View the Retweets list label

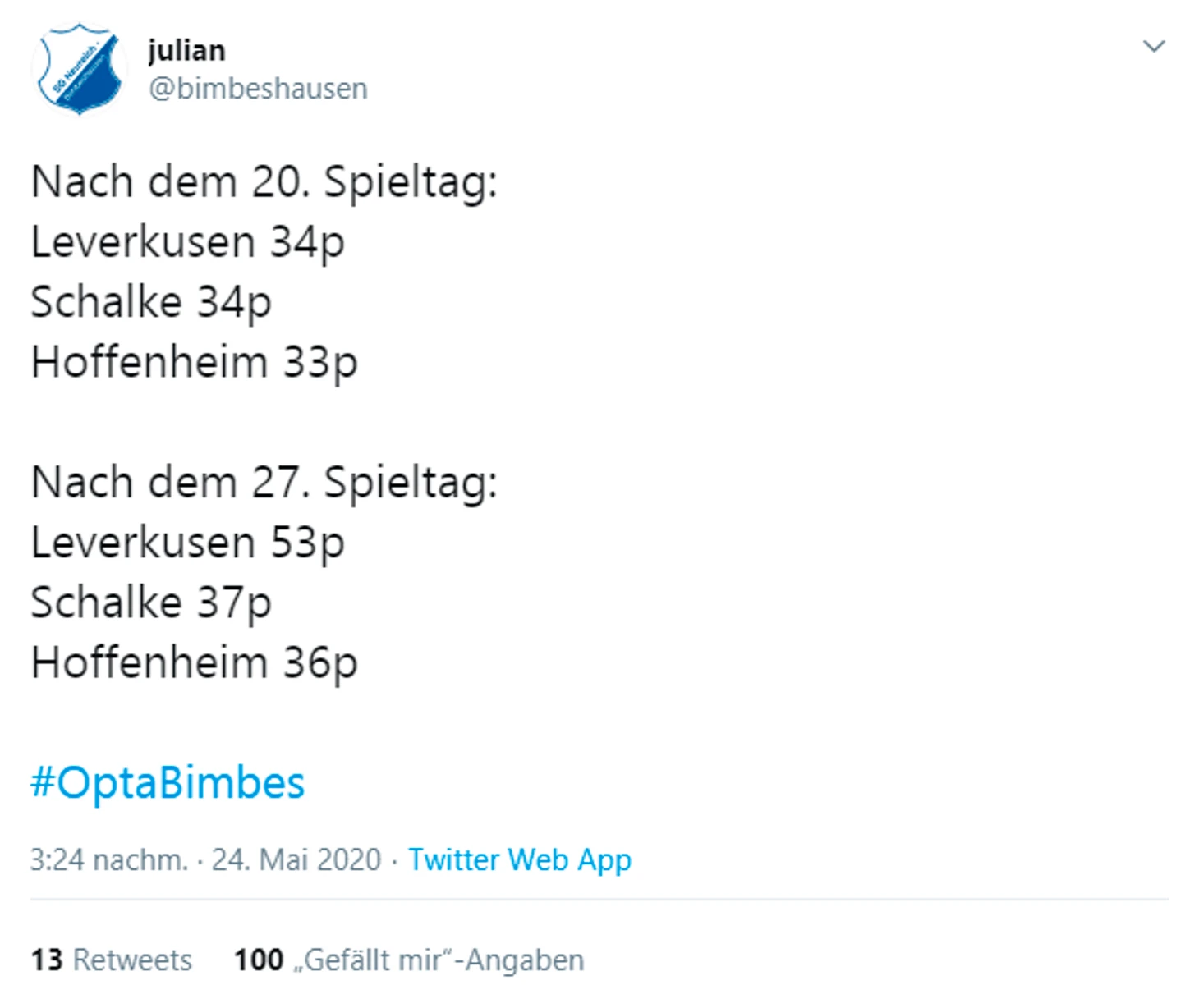click(x=132, y=960)
